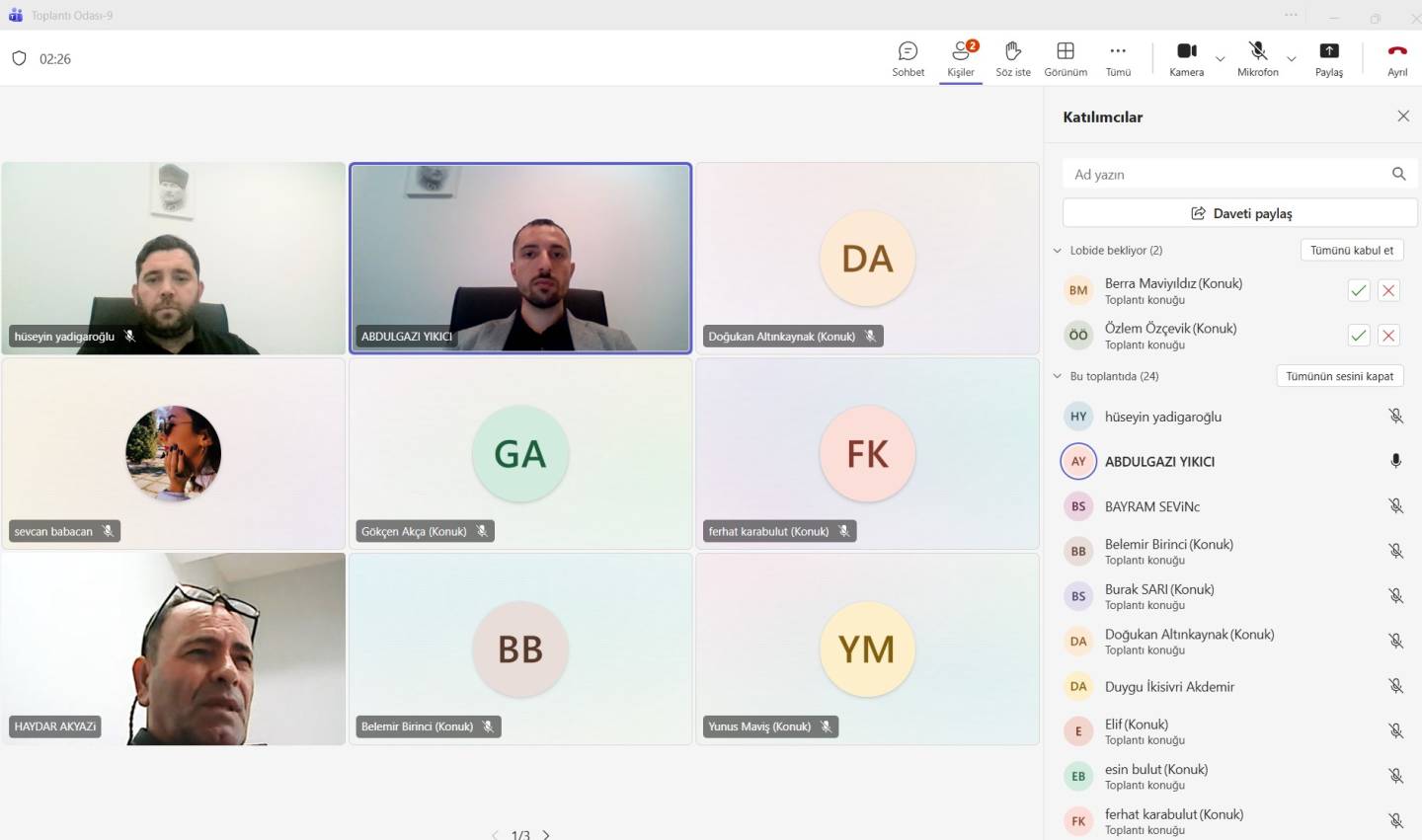The image size is (1422, 840).
Task: Open the Kamera options dropdown arrow
Action: coord(1221,59)
